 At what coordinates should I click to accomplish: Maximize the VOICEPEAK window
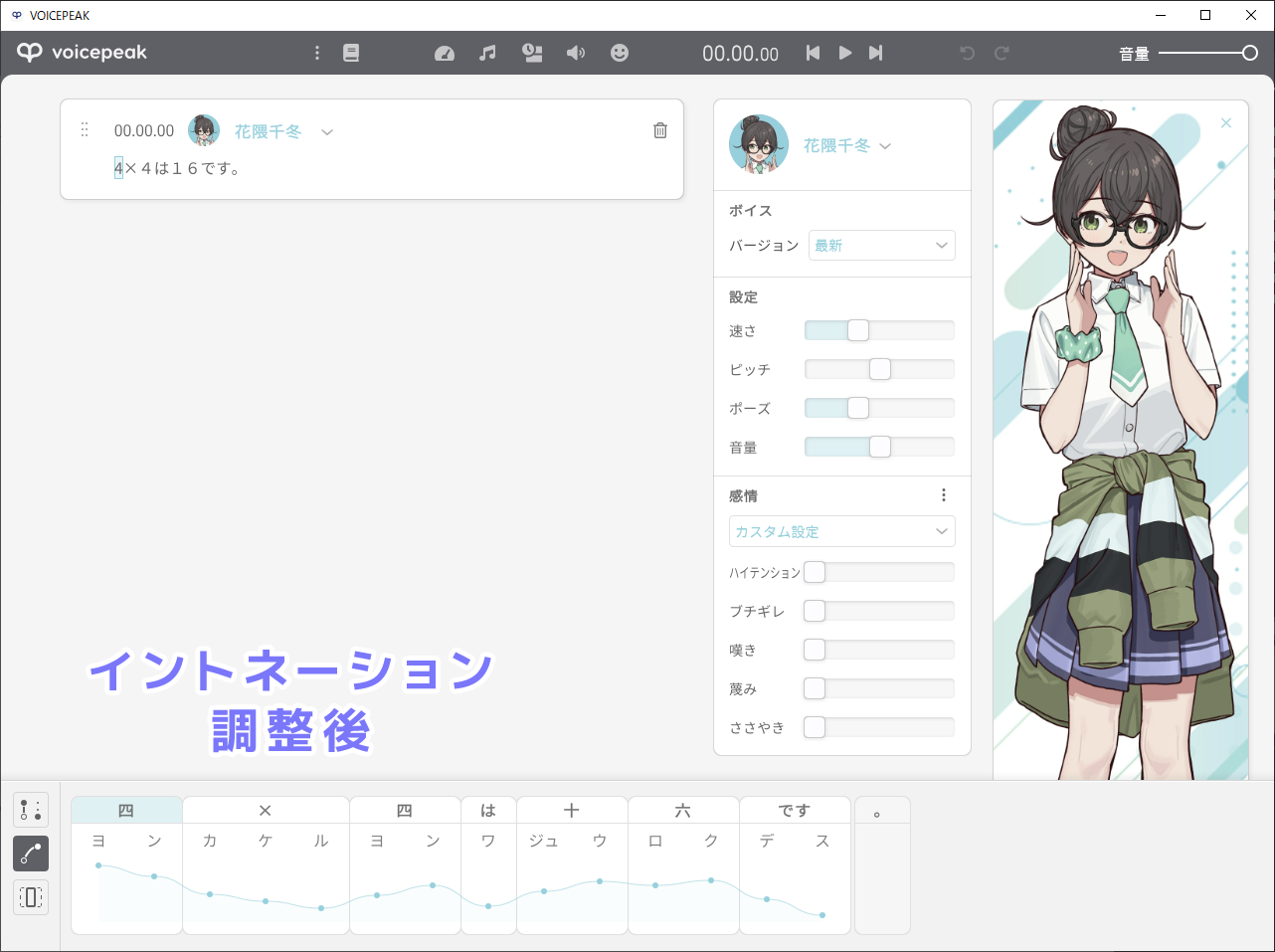click(1205, 15)
